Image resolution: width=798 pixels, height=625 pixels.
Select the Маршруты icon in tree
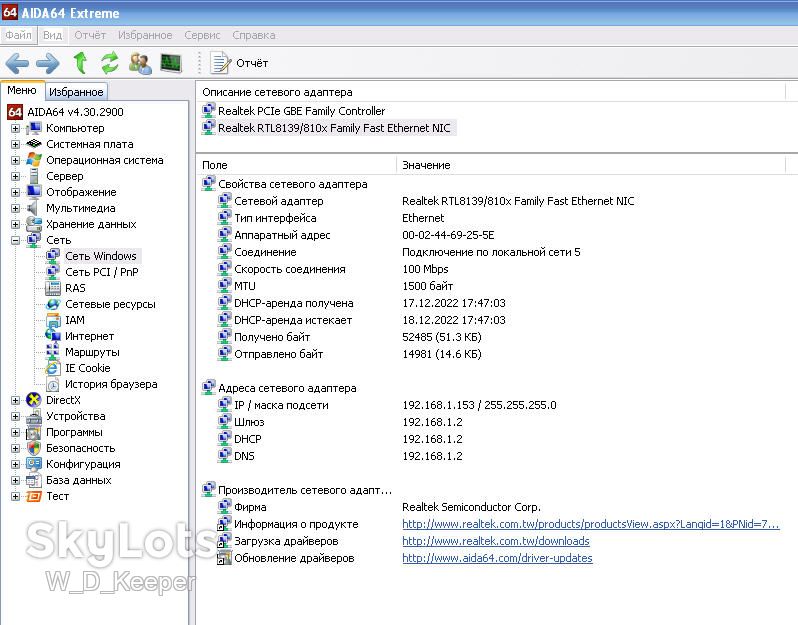[53, 352]
